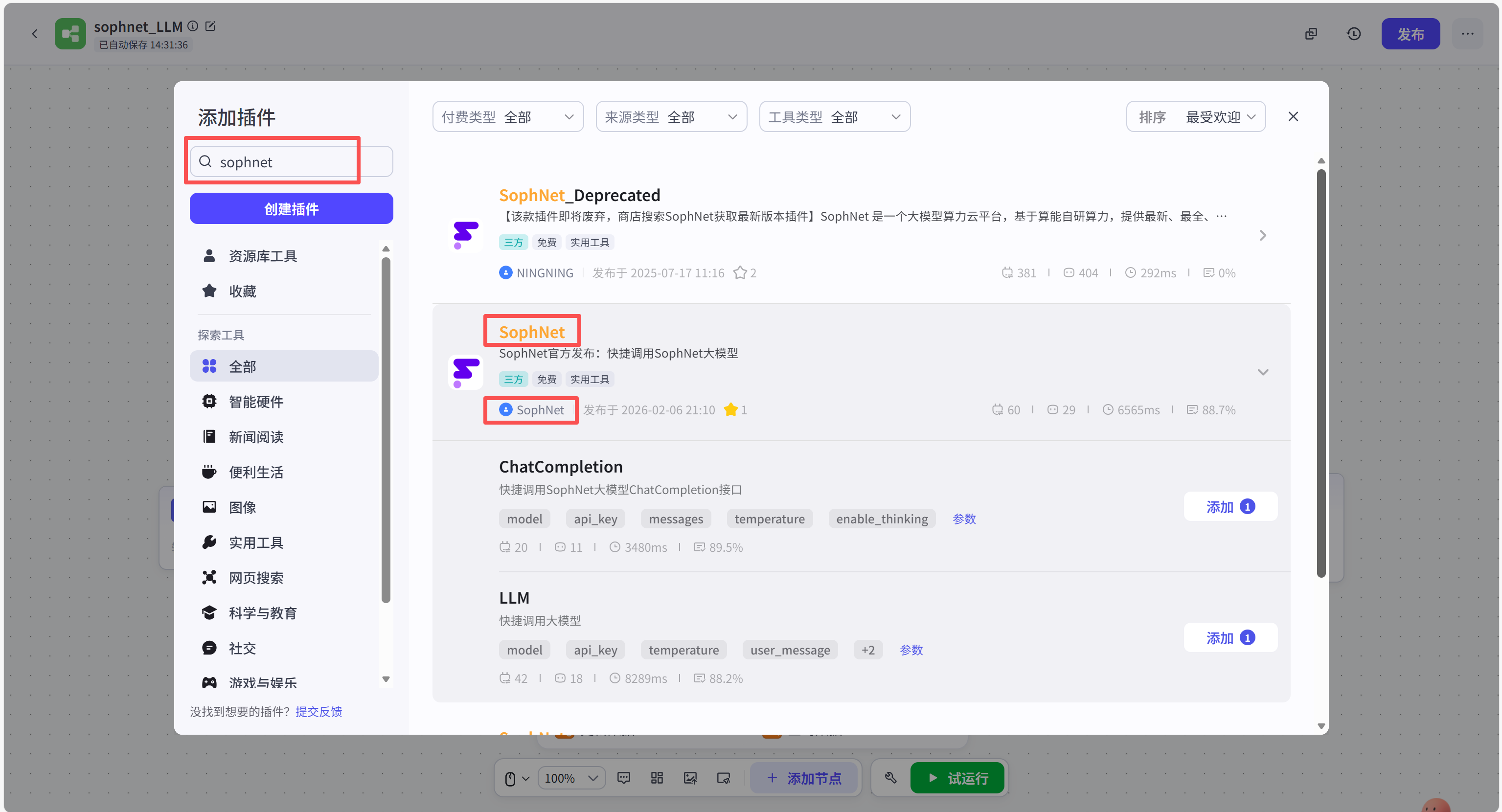Screen dimensions: 1502x812
Task: Click the 创建插件 button
Action: [x=291, y=208]
